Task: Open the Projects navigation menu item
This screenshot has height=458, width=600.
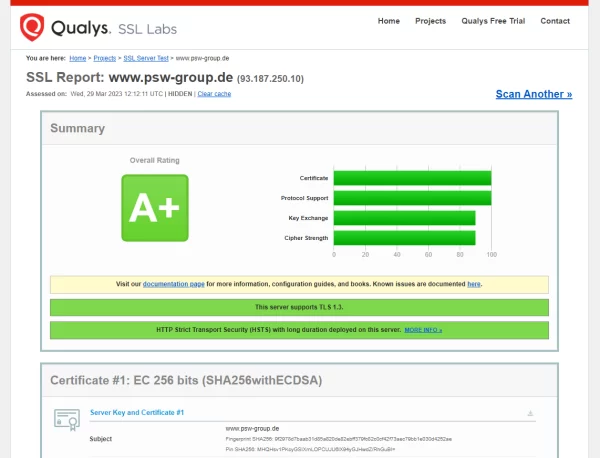Action: coord(430,21)
